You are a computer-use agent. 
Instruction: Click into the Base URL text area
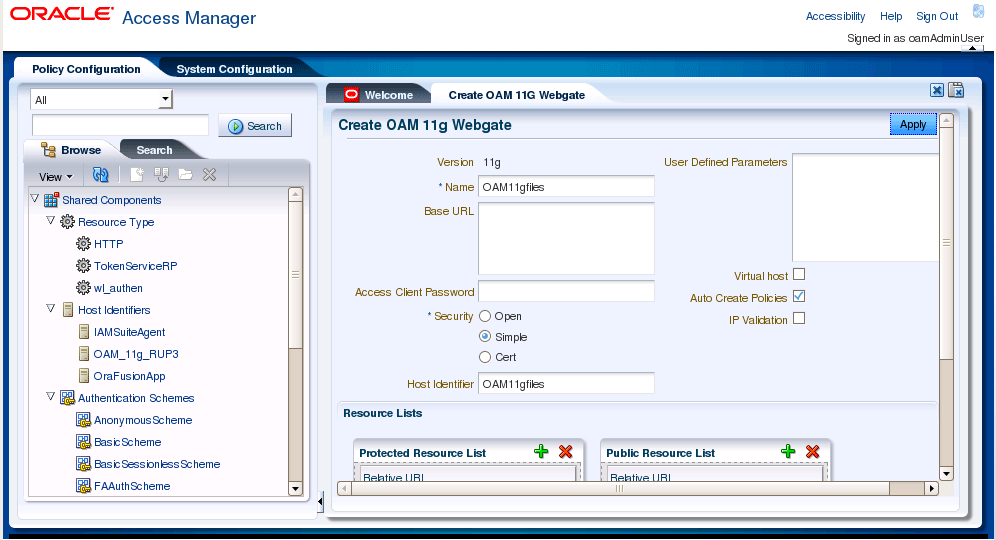coord(566,238)
